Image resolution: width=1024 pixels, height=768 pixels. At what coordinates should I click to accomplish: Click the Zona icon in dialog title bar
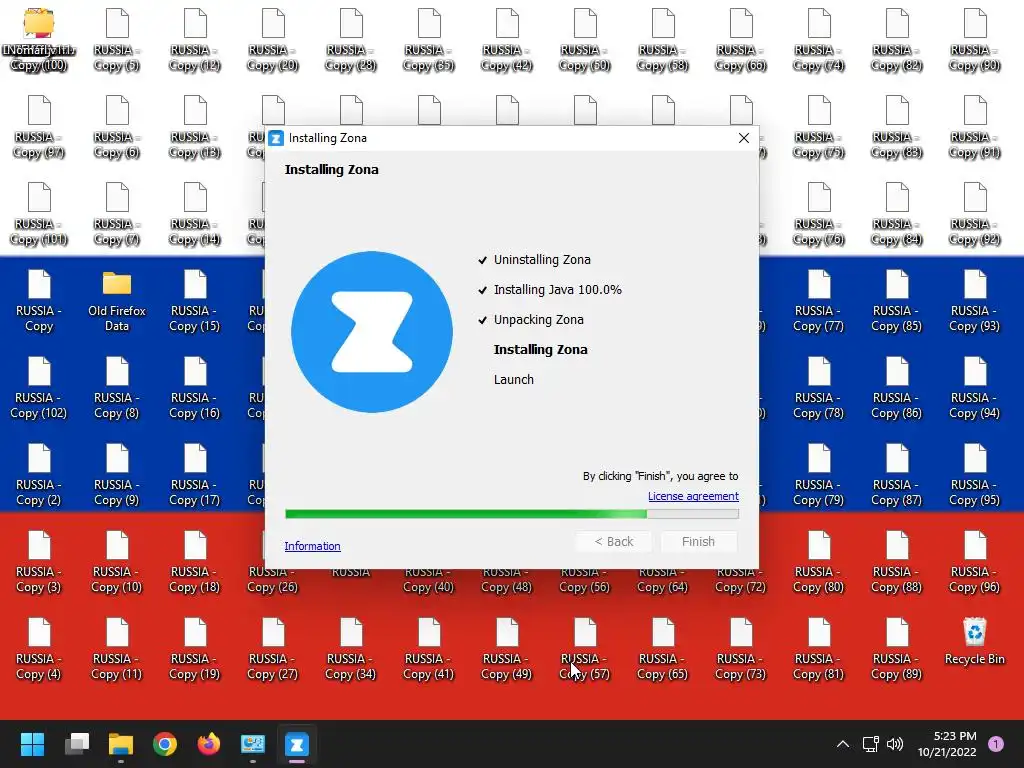tap(276, 138)
